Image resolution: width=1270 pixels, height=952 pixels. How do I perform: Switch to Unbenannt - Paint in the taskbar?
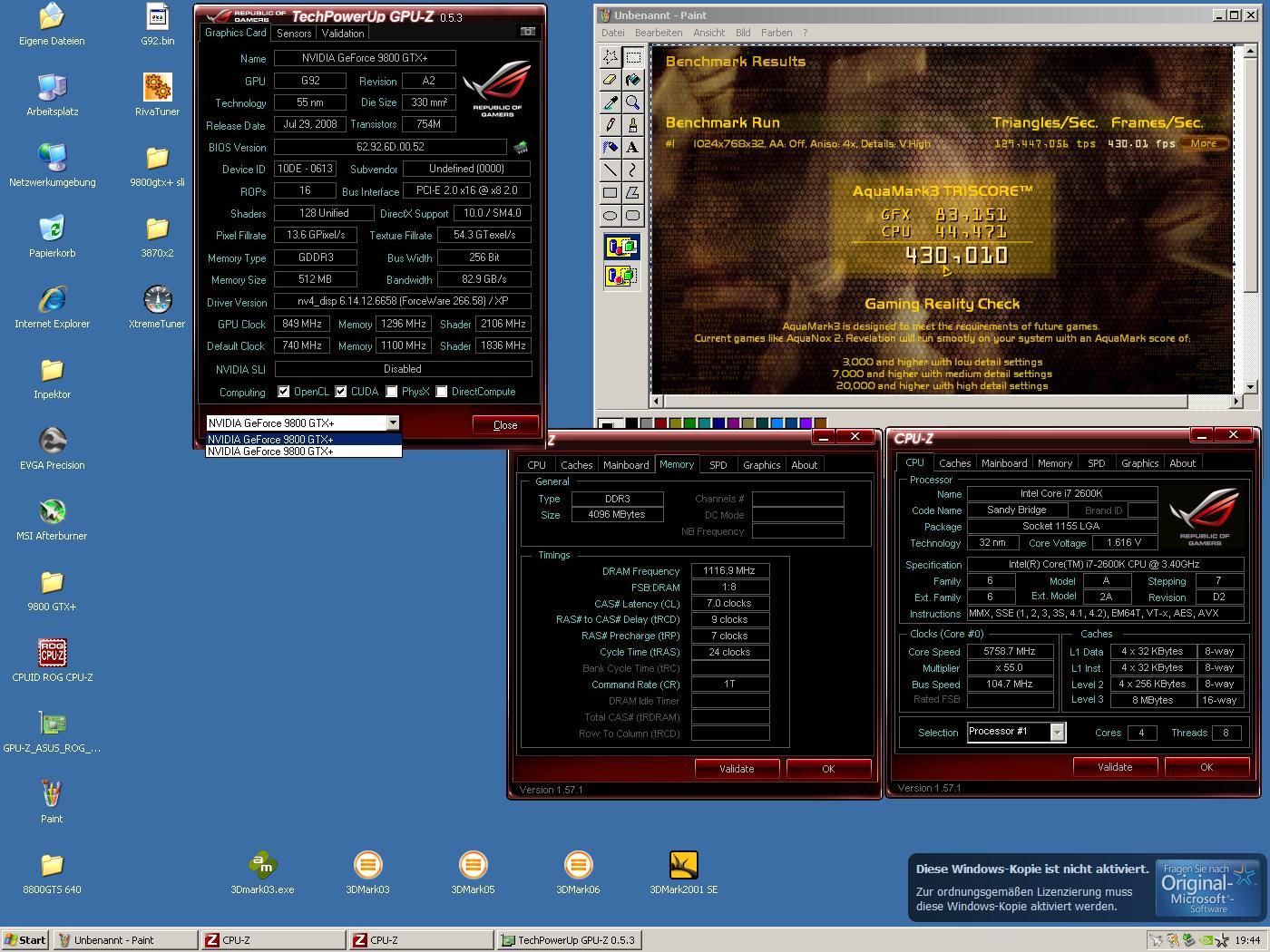[x=125, y=940]
